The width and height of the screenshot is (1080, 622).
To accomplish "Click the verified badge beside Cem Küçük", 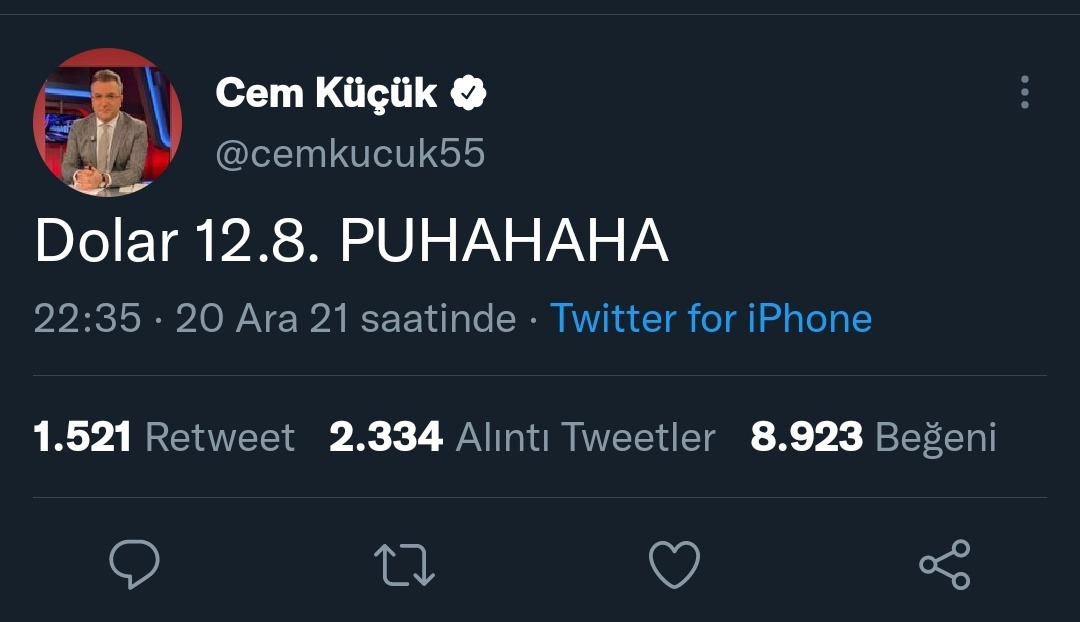I will [468, 94].
